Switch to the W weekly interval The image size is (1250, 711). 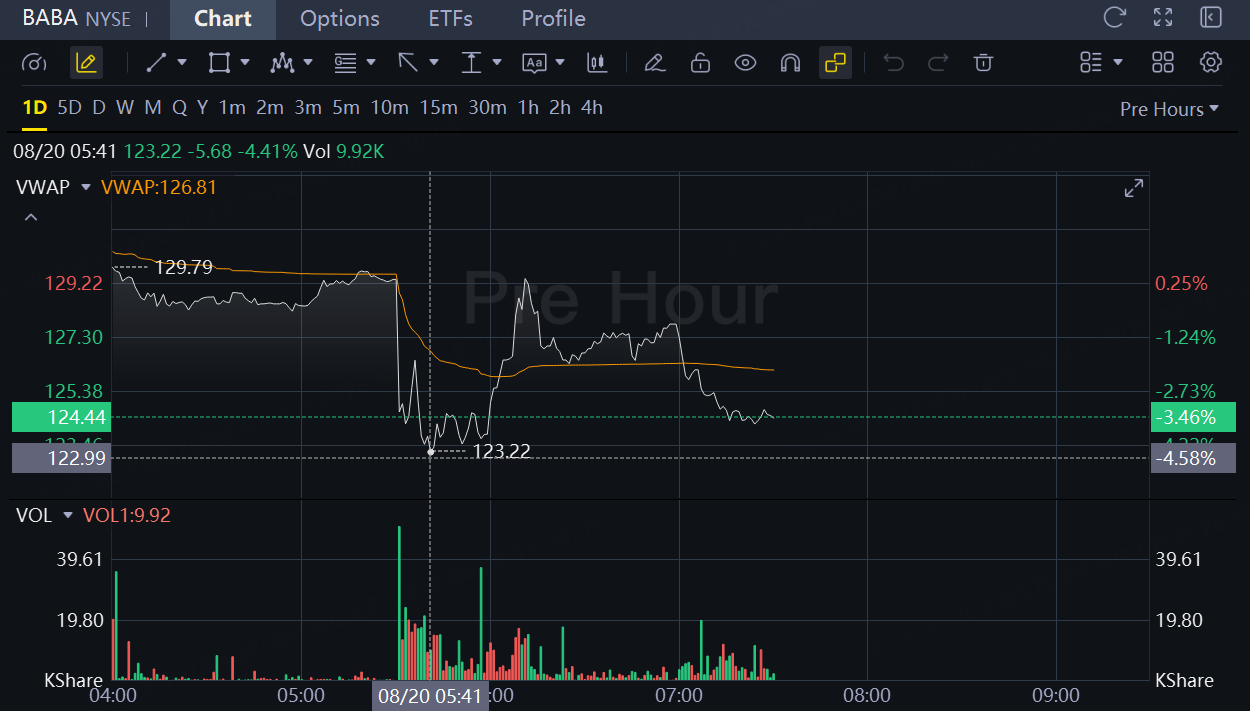[x=125, y=108]
